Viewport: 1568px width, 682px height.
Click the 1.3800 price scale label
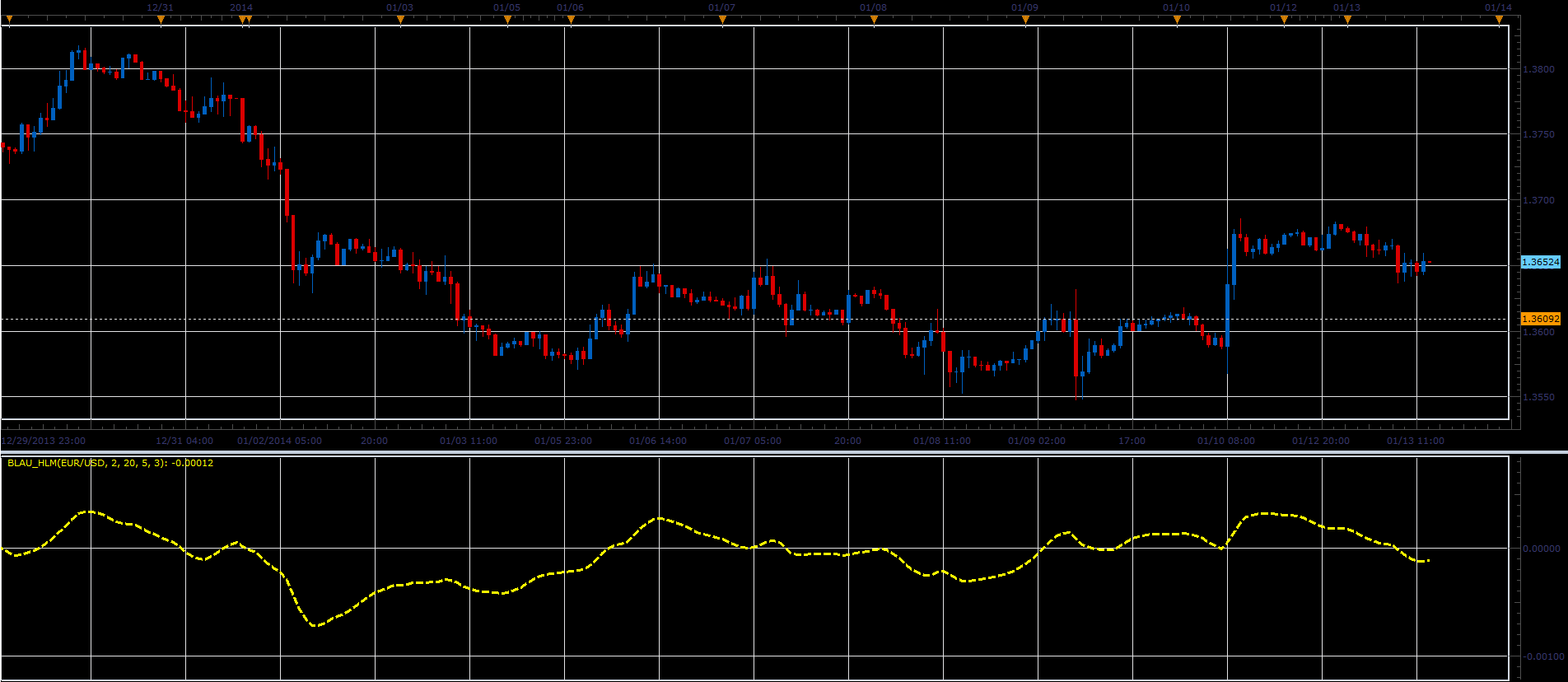tap(1539, 70)
